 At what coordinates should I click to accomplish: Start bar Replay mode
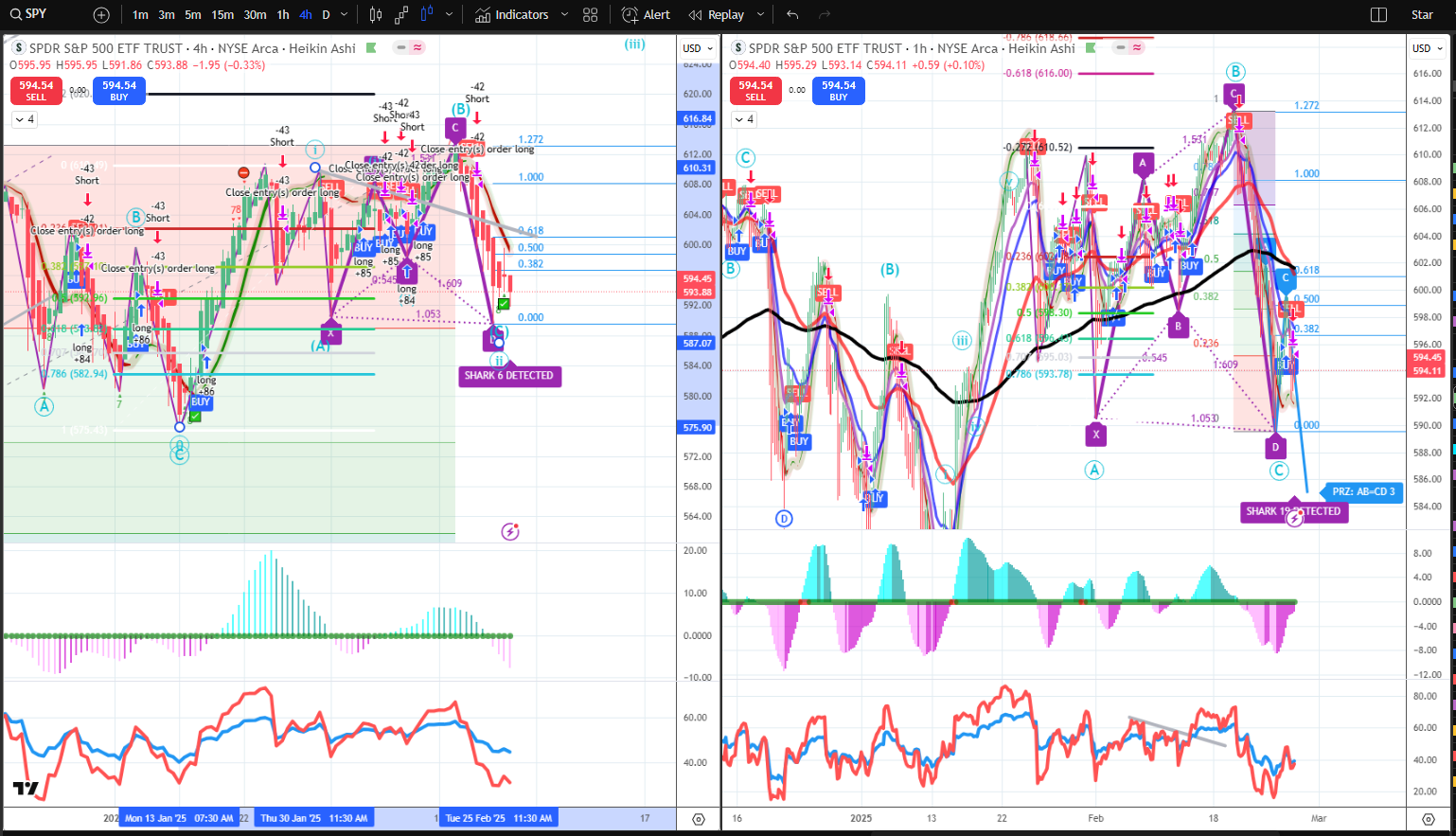pyautogui.click(x=717, y=15)
